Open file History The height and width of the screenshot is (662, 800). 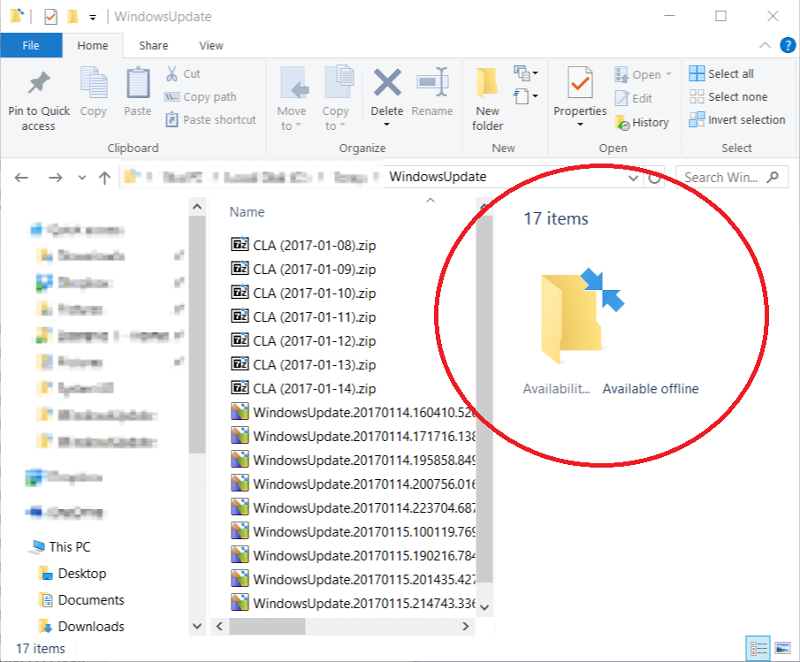642,122
